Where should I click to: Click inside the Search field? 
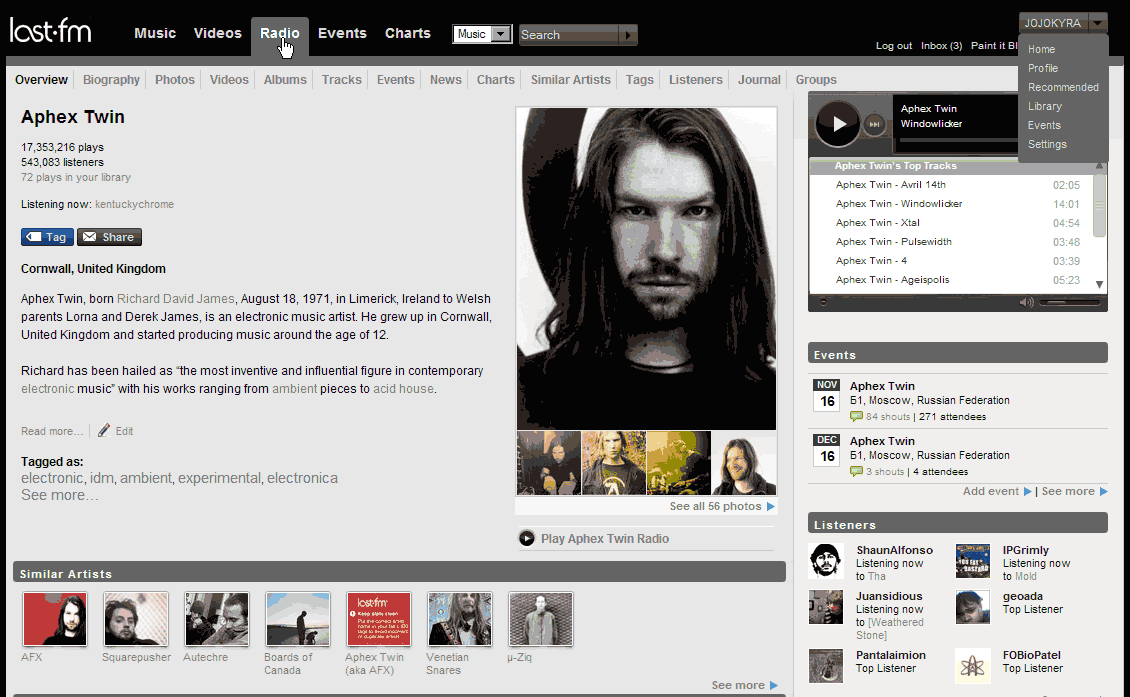(x=569, y=35)
